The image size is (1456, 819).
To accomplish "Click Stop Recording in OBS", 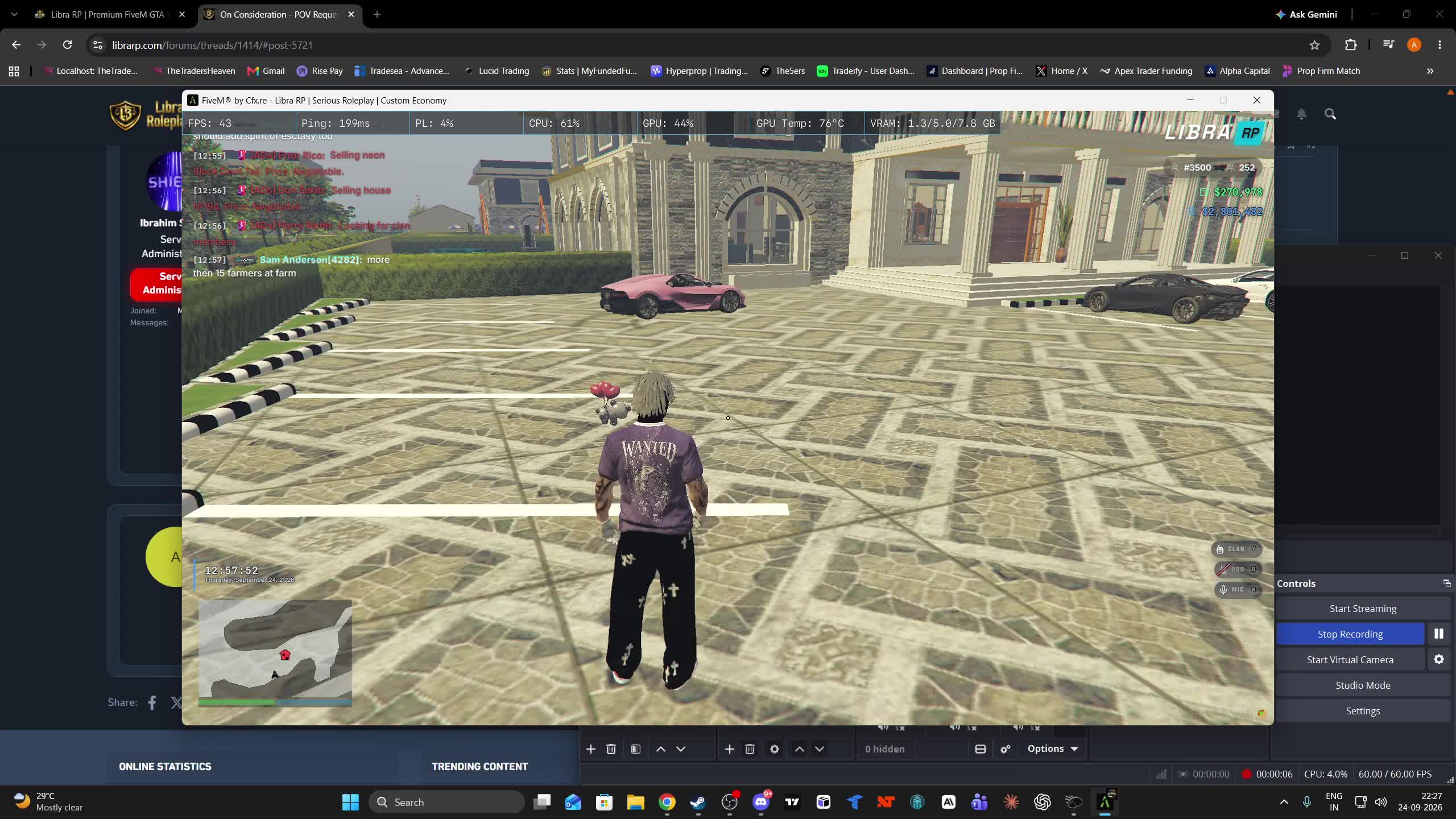I will [x=1350, y=634].
